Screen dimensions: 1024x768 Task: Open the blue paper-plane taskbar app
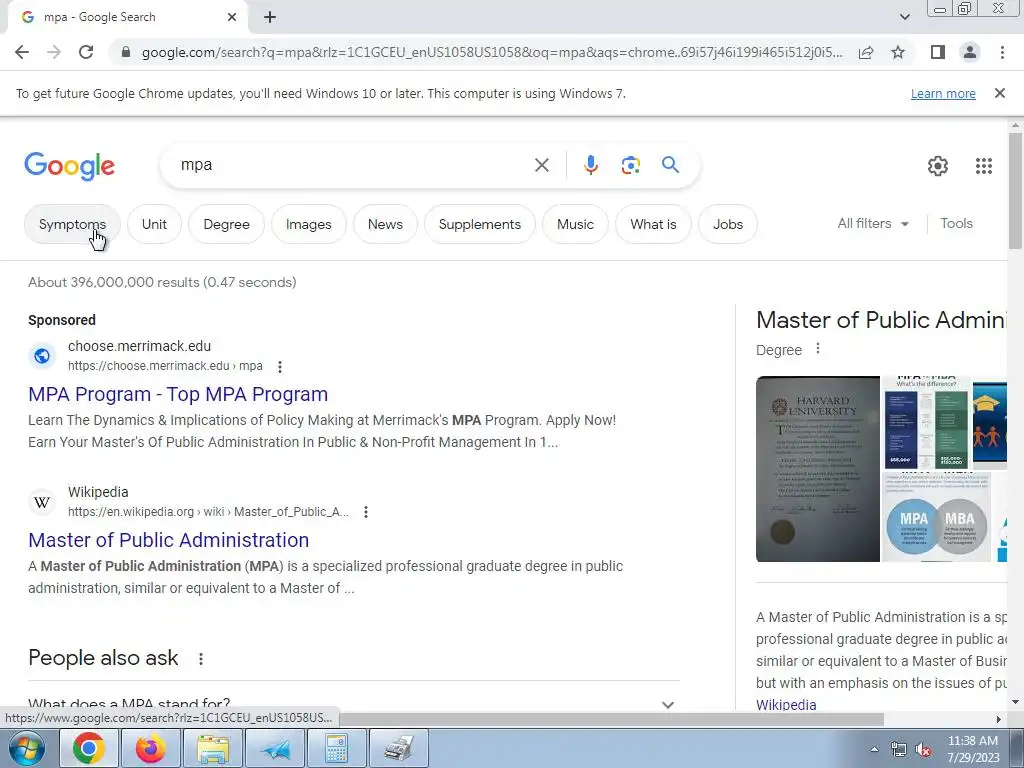point(275,748)
